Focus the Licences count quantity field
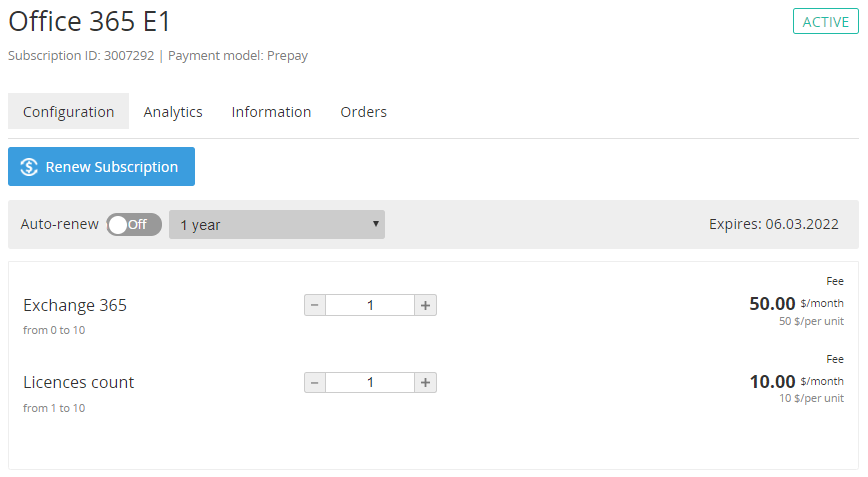The image size is (868, 477). pos(370,382)
